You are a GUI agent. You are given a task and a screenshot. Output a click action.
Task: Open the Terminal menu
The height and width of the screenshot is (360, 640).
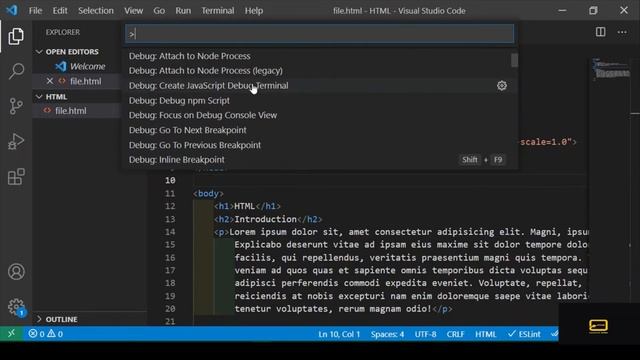pyautogui.click(x=218, y=11)
